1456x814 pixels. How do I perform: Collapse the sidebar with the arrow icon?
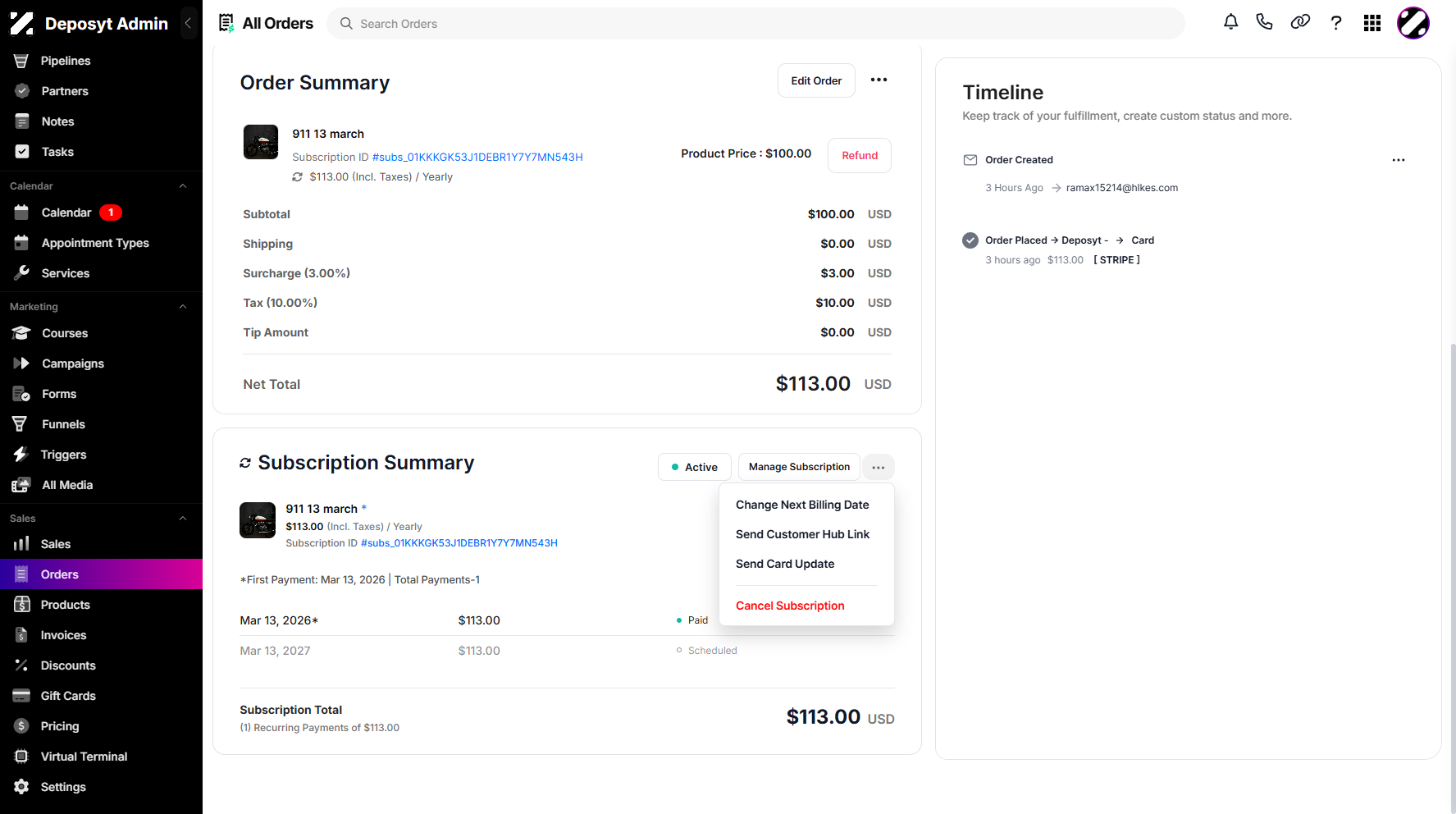[188, 23]
